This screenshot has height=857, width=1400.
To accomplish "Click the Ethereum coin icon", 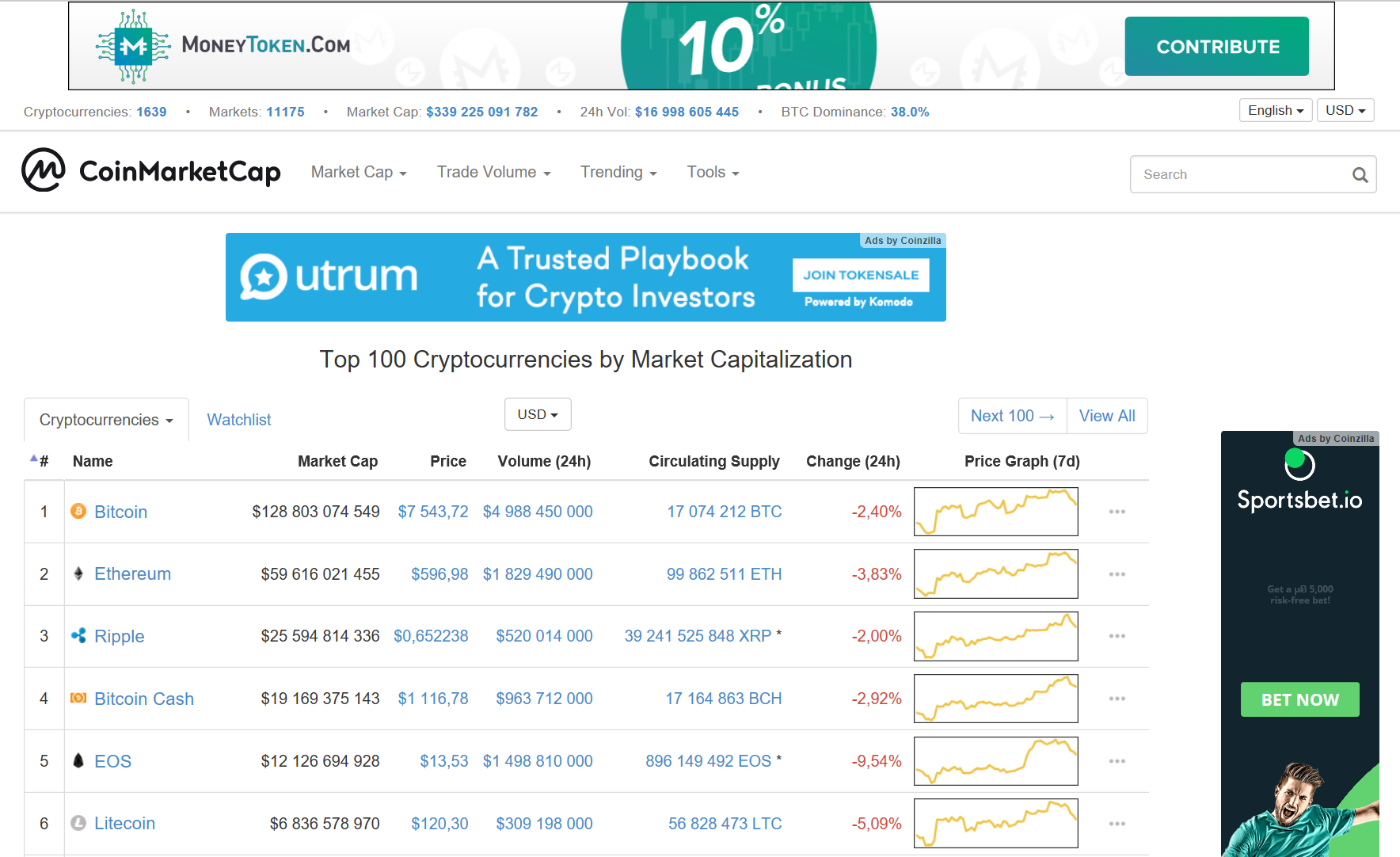I will (78, 573).
